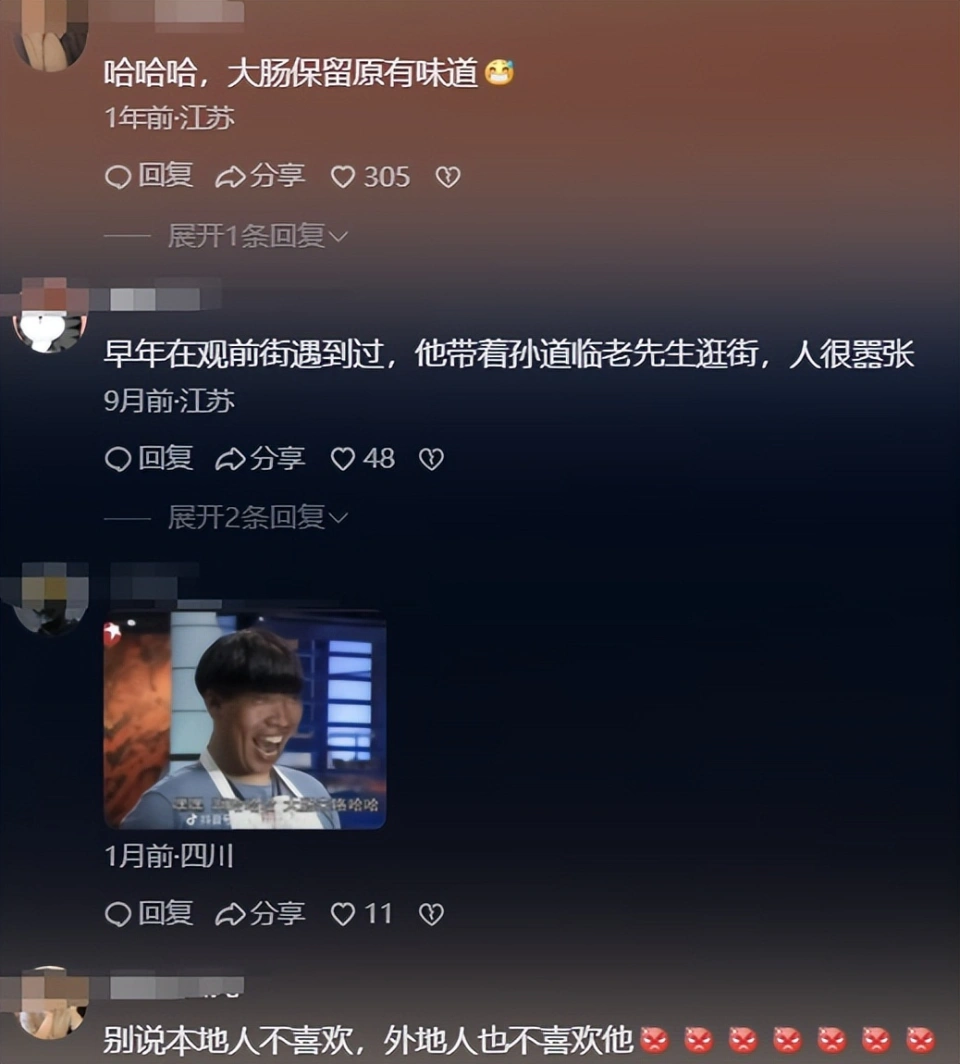The image size is (960, 1064).
Task: Tap the broken heart icon beside 11 likes
Action: click(431, 914)
